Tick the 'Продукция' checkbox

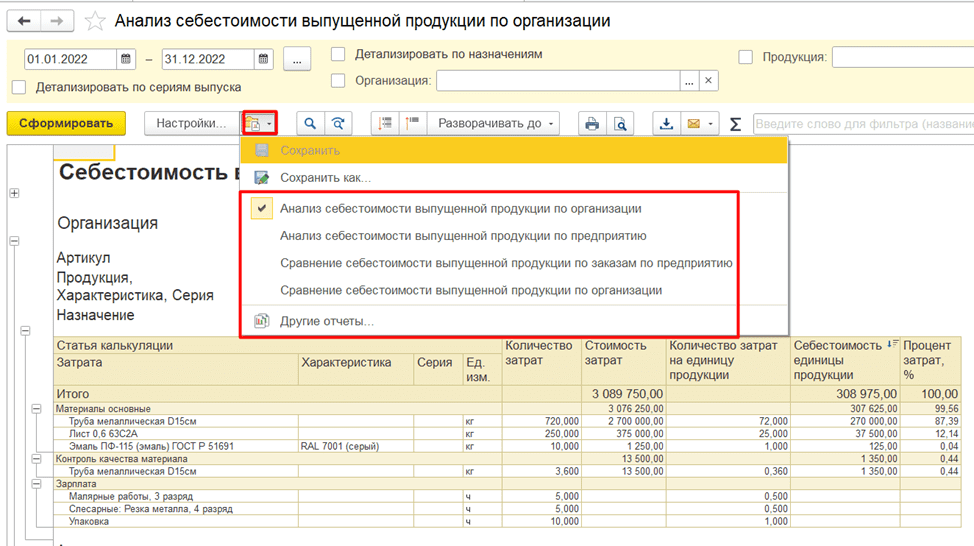click(746, 57)
